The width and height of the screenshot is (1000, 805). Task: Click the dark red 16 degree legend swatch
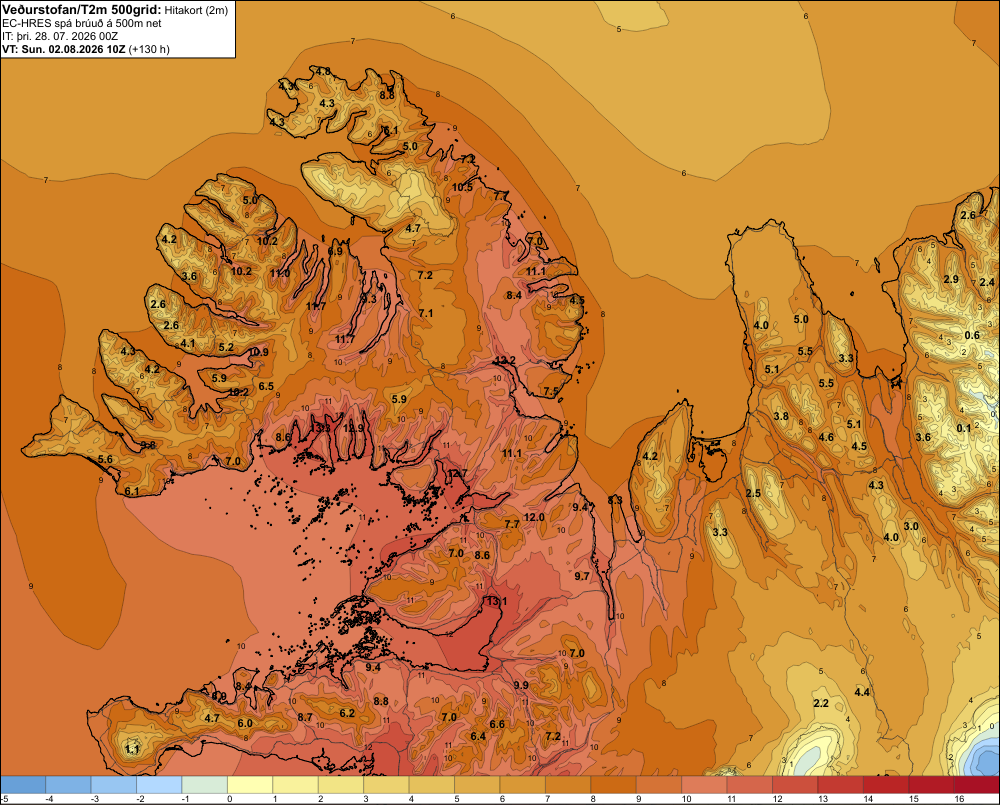pyautogui.click(x=976, y=784)
